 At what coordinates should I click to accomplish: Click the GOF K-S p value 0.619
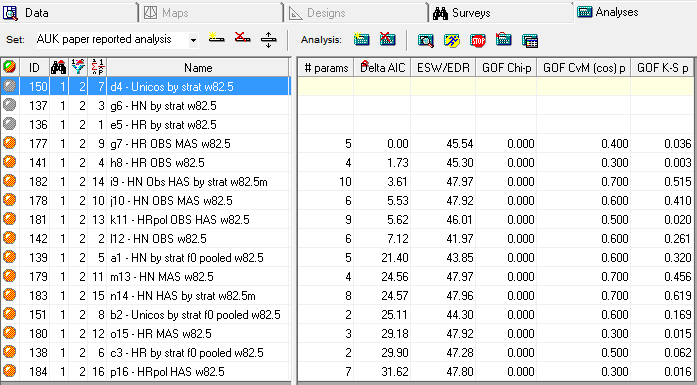[678, 296]
